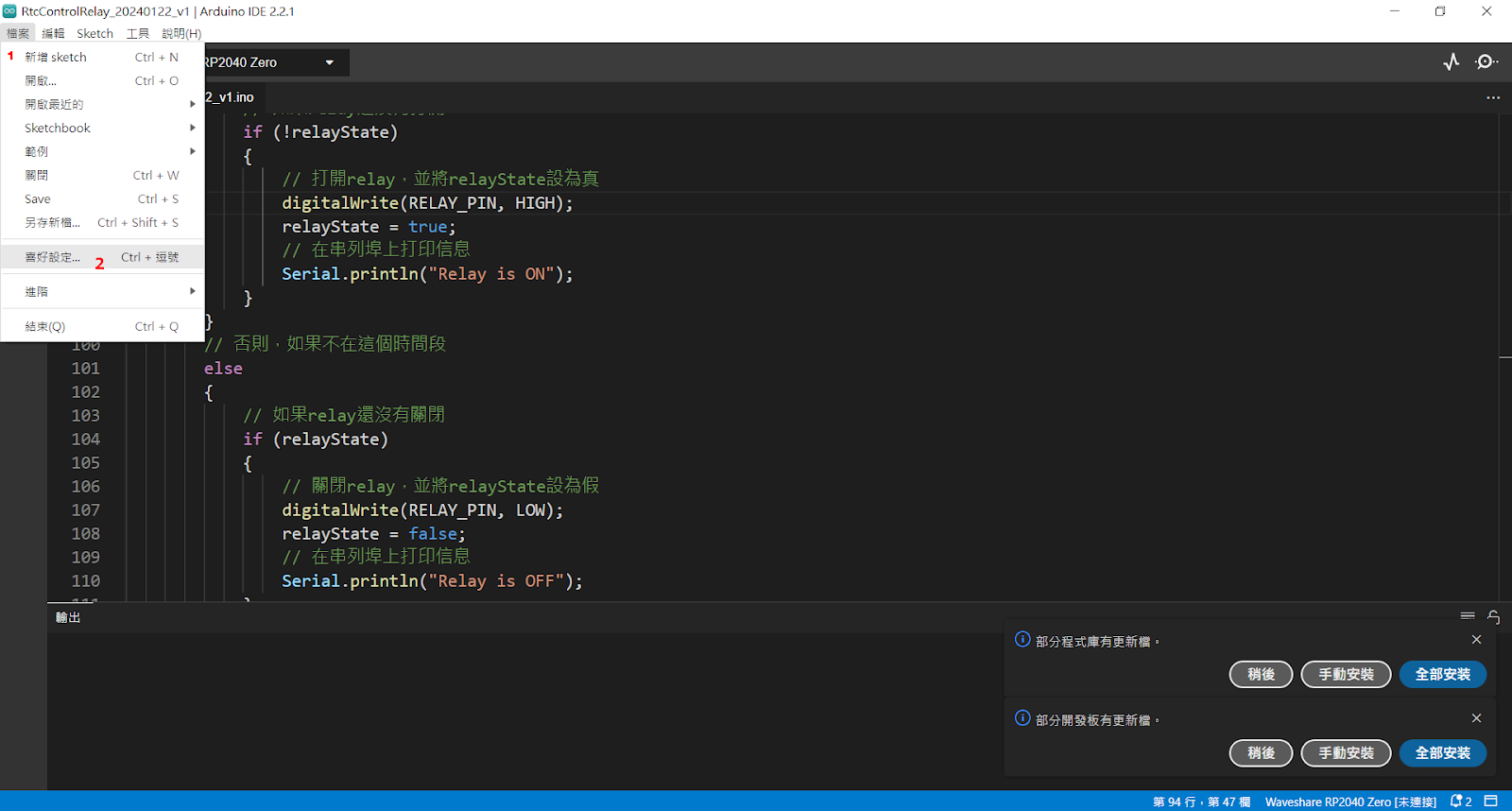
Task: Expand the 範例 examples submenu
Action: coord(102,151)
